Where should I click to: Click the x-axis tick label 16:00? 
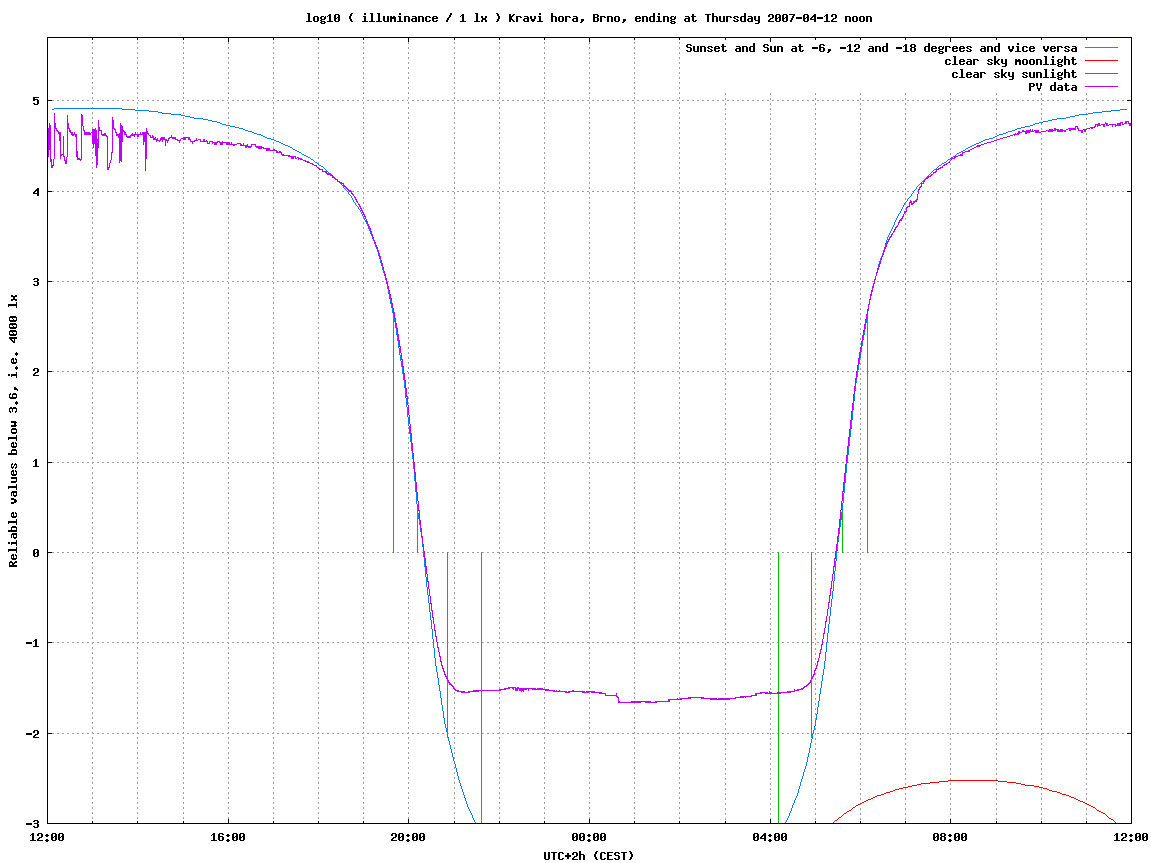[x=228, y=837]
